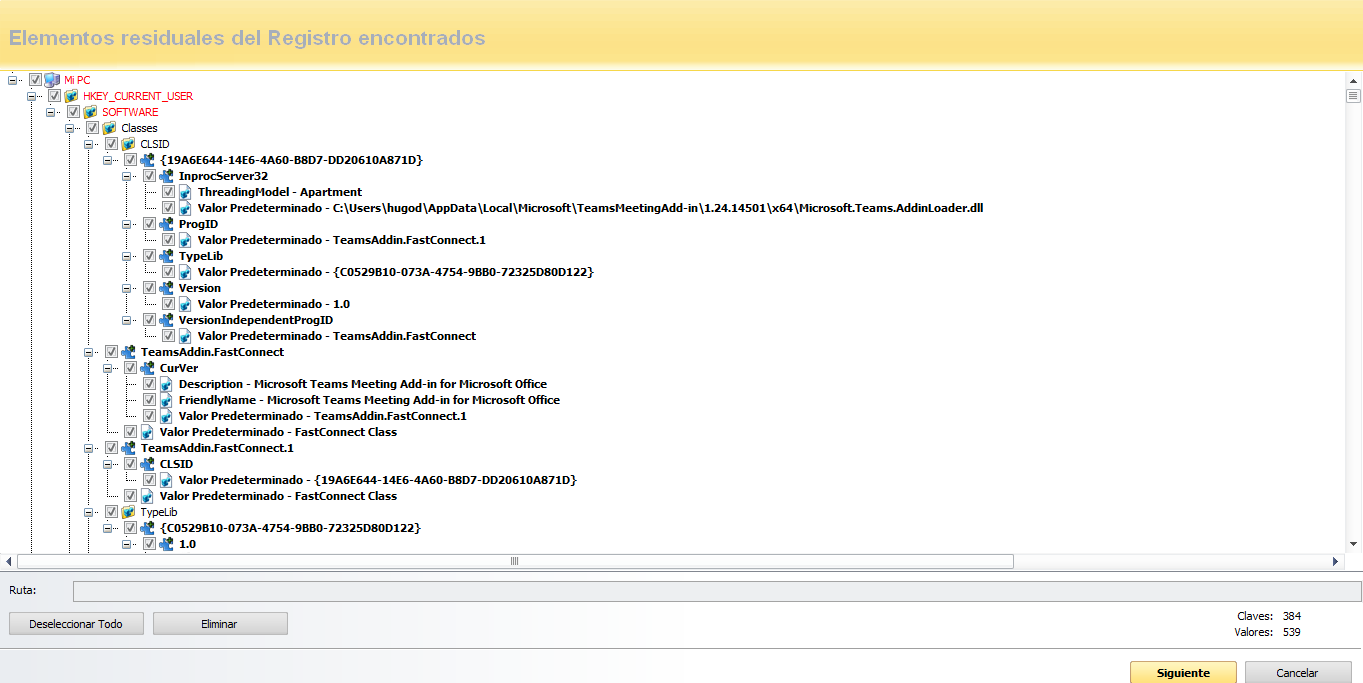The image size is (1363, 683).
Task: Click the Ruta path field
Action: point(716,591)
